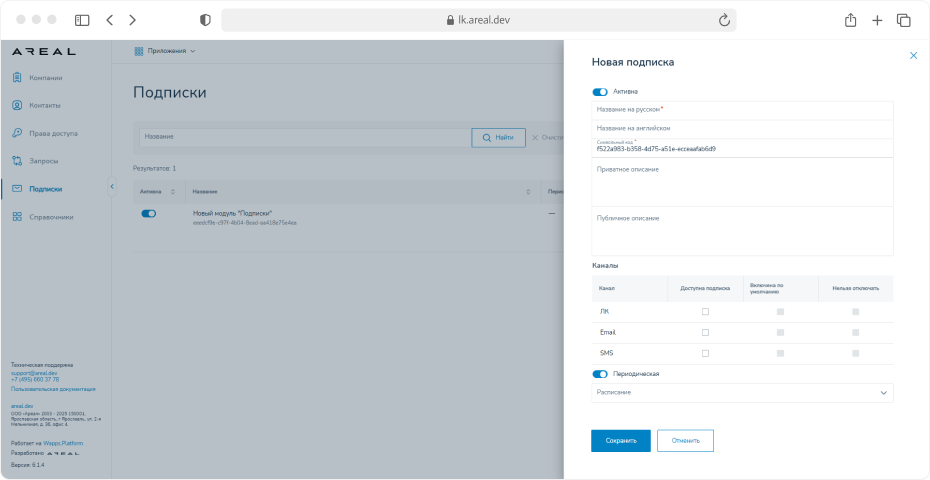
Task: Click the Email channel row label
Action: (x=608, y=332)
